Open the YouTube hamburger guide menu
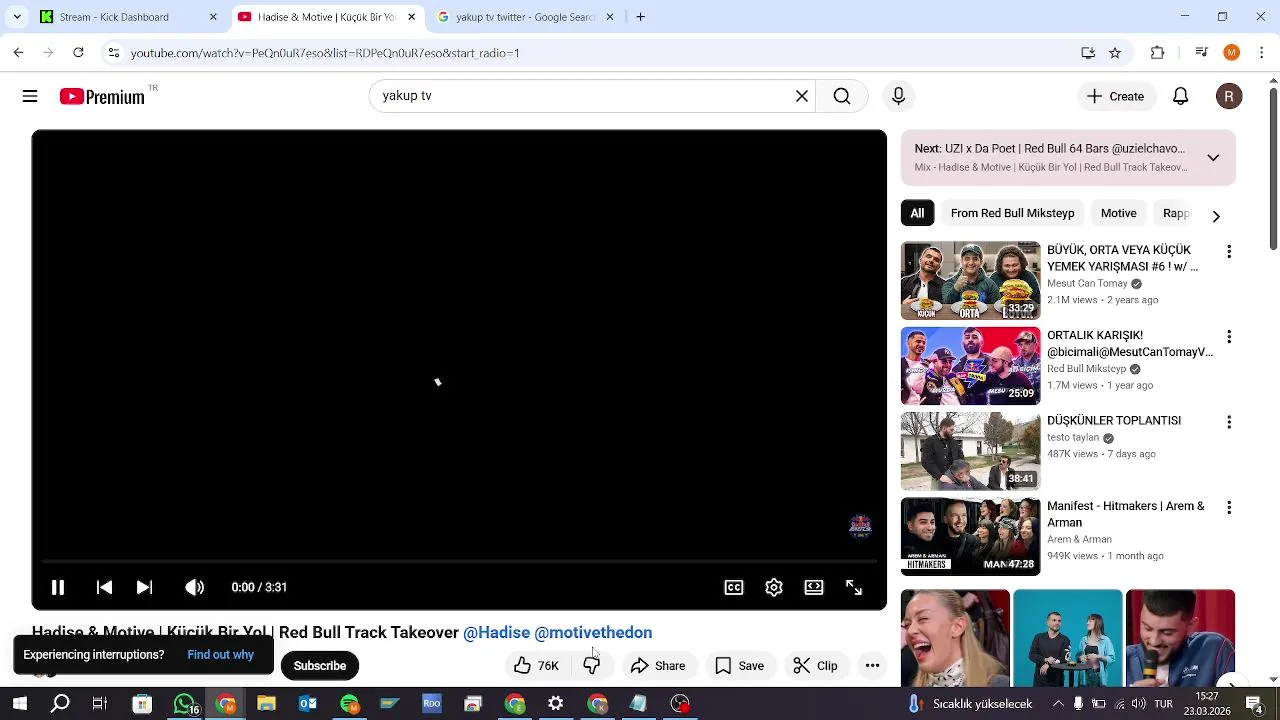The height and width of the screenshot is (720, 1280). [30, 96]
